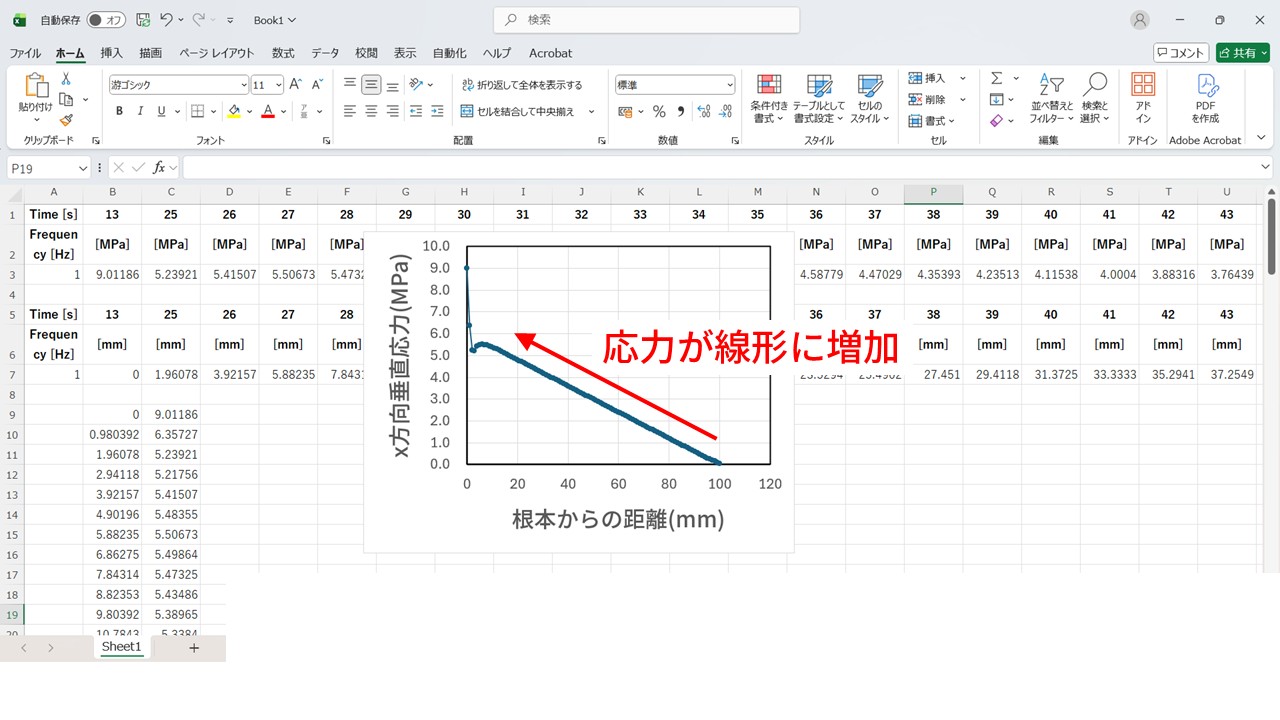Switch to Page Layout (ページ レイアウト) tab

[217, 53]
